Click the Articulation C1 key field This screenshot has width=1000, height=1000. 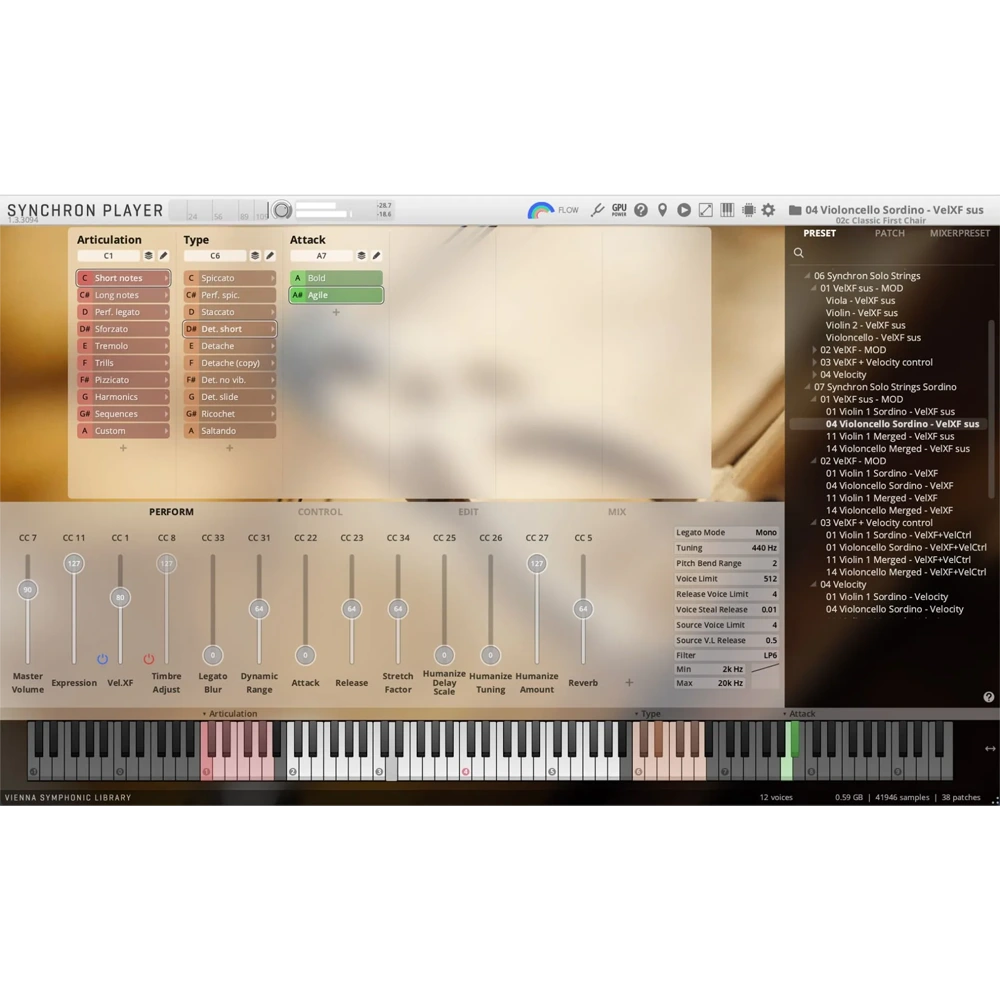click(x=108, y=256)
